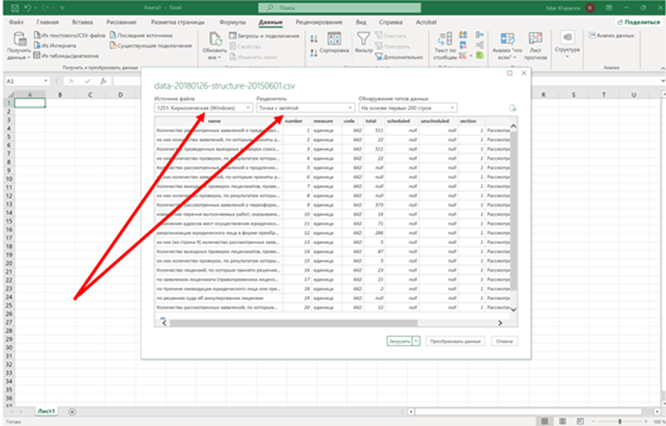Viewport: 666px width, 426px height.
Task: Click preview vertical scrollbar down arrow
Action: point(513,310)
